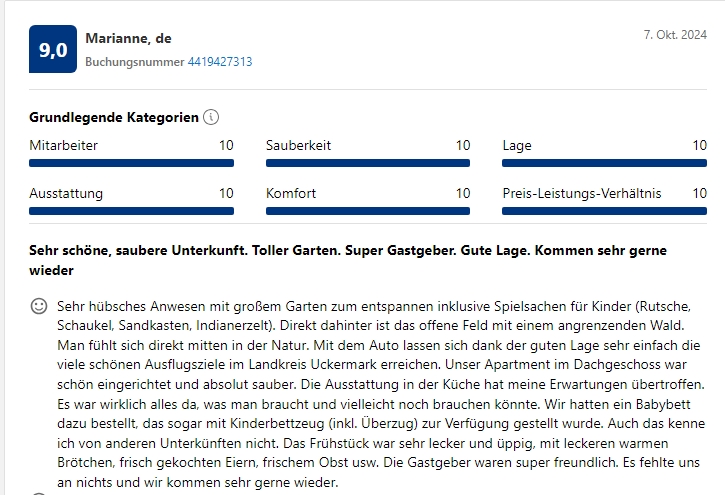Click the Mitarbeiter rating bar

point(131,163)
